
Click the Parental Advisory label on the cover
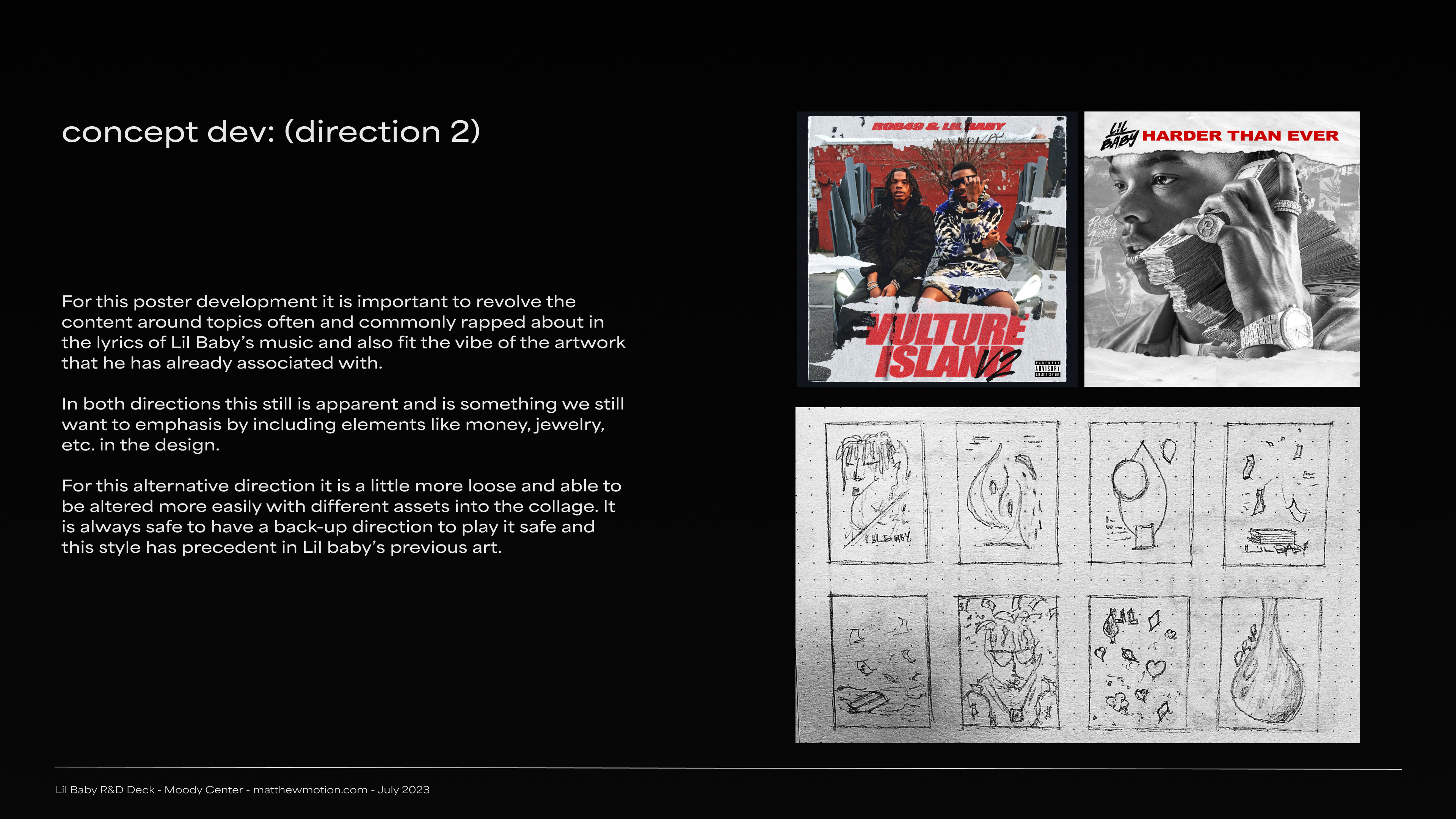(1047, 369)
